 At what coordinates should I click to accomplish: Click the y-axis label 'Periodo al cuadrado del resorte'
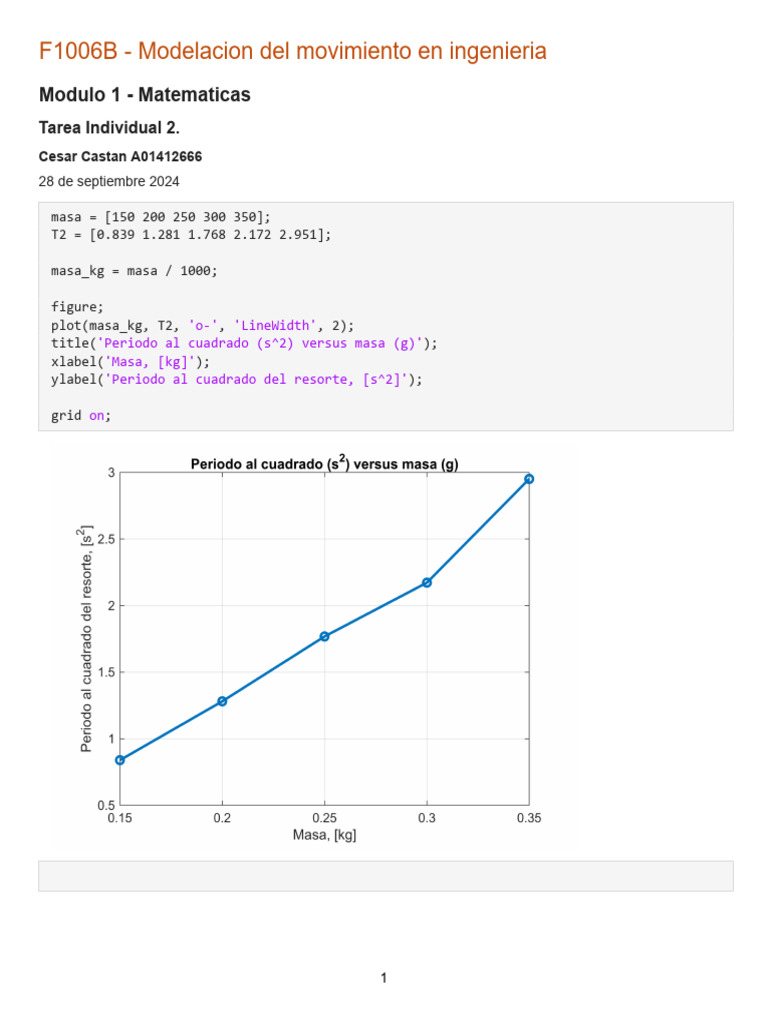[x=87, y=638]
